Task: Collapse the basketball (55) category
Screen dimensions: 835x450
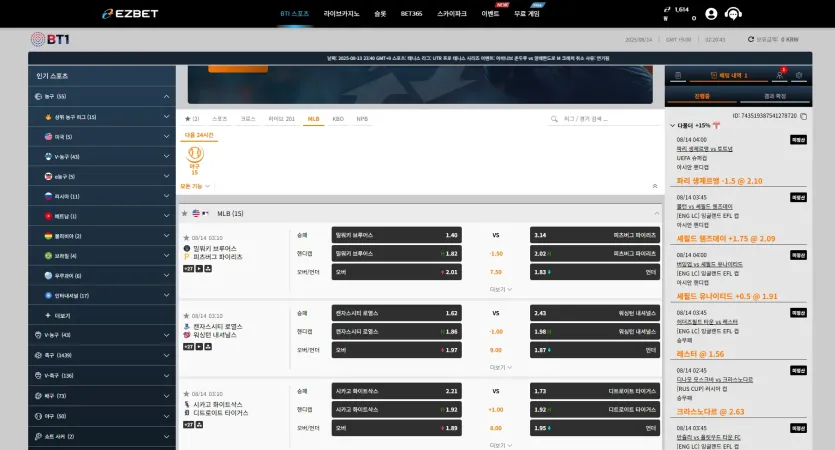Action: 102,96
